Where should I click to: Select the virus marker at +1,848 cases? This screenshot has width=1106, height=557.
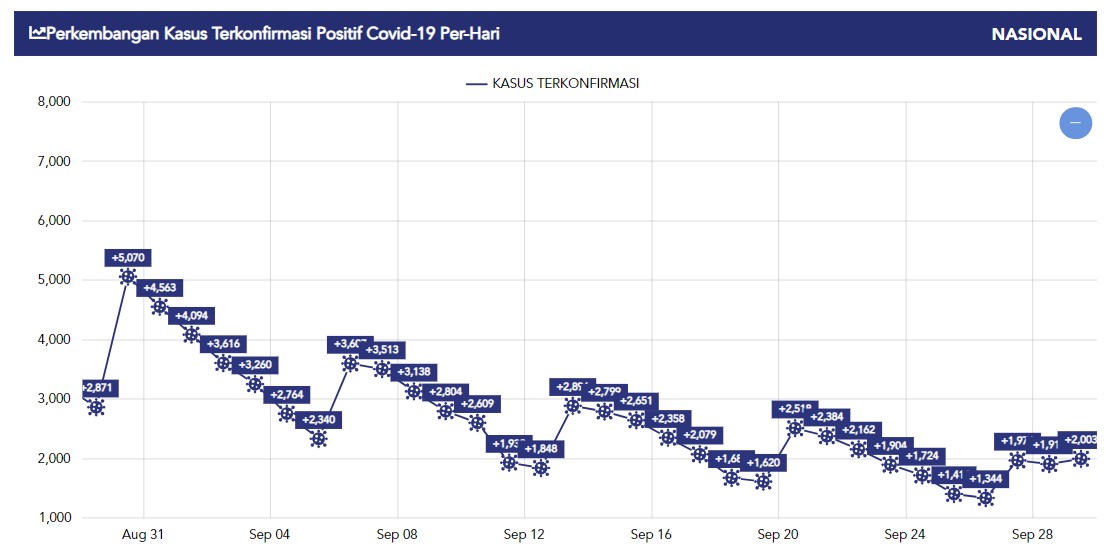pos(541,468)
